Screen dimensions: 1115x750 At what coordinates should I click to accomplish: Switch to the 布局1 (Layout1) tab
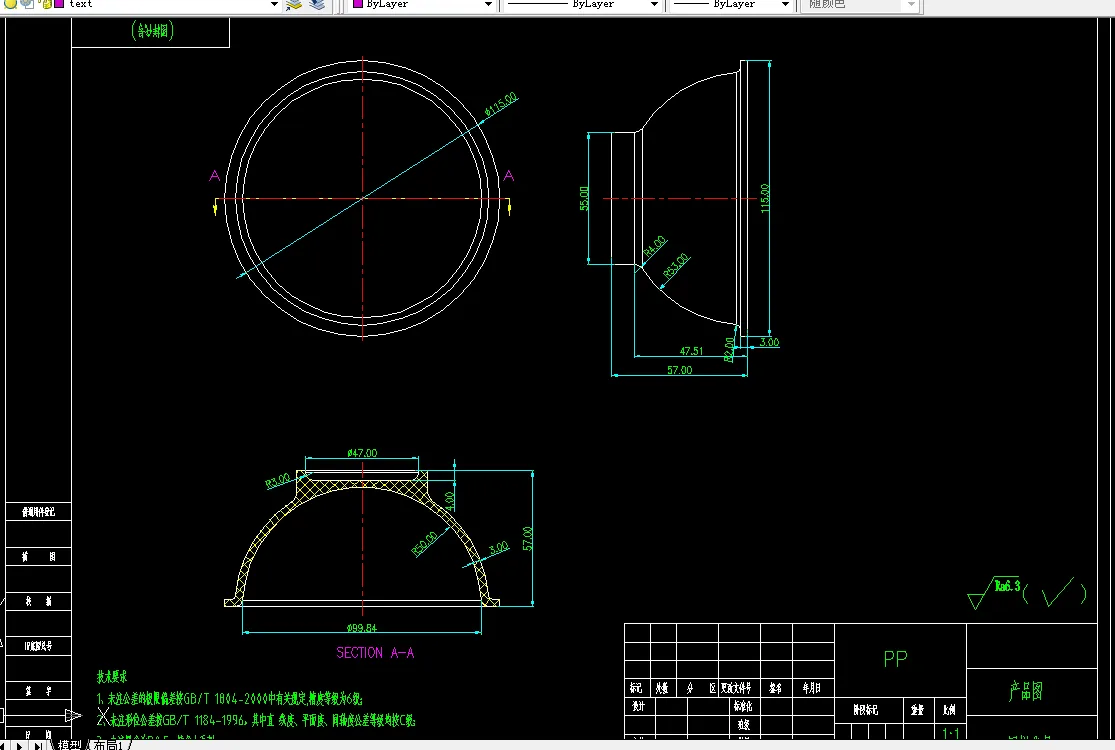coord(109,744)
